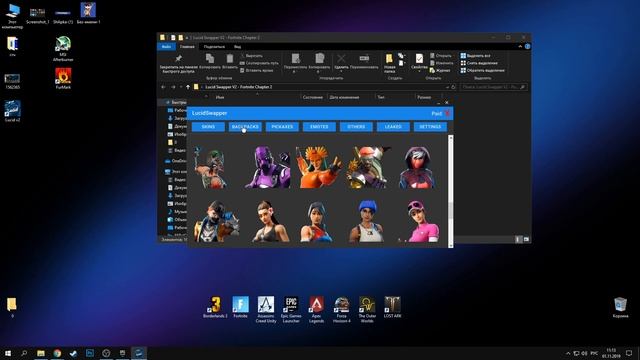Choose the red hooded skin thumbnail
640x360 pixels.
coord(417,167)
